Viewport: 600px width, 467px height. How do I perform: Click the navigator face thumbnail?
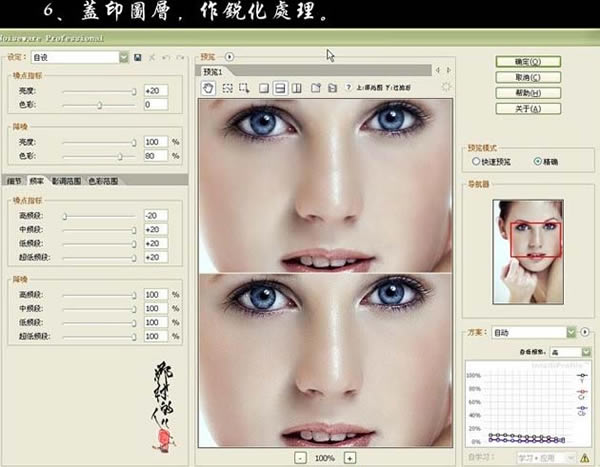click(x=528, y=252)
